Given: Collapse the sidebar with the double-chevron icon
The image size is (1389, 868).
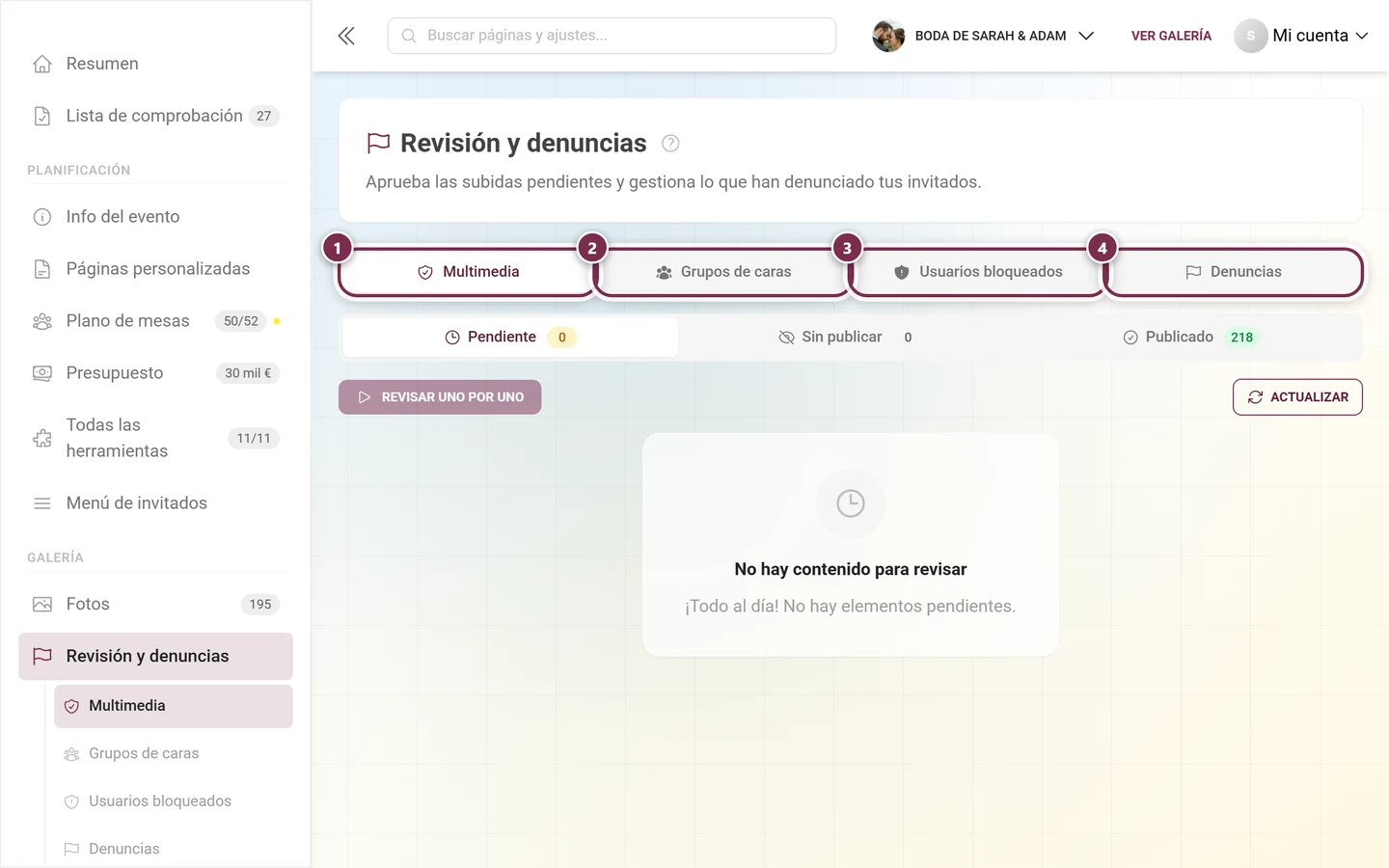Looking at the screenshot, I should coord(346,36).
